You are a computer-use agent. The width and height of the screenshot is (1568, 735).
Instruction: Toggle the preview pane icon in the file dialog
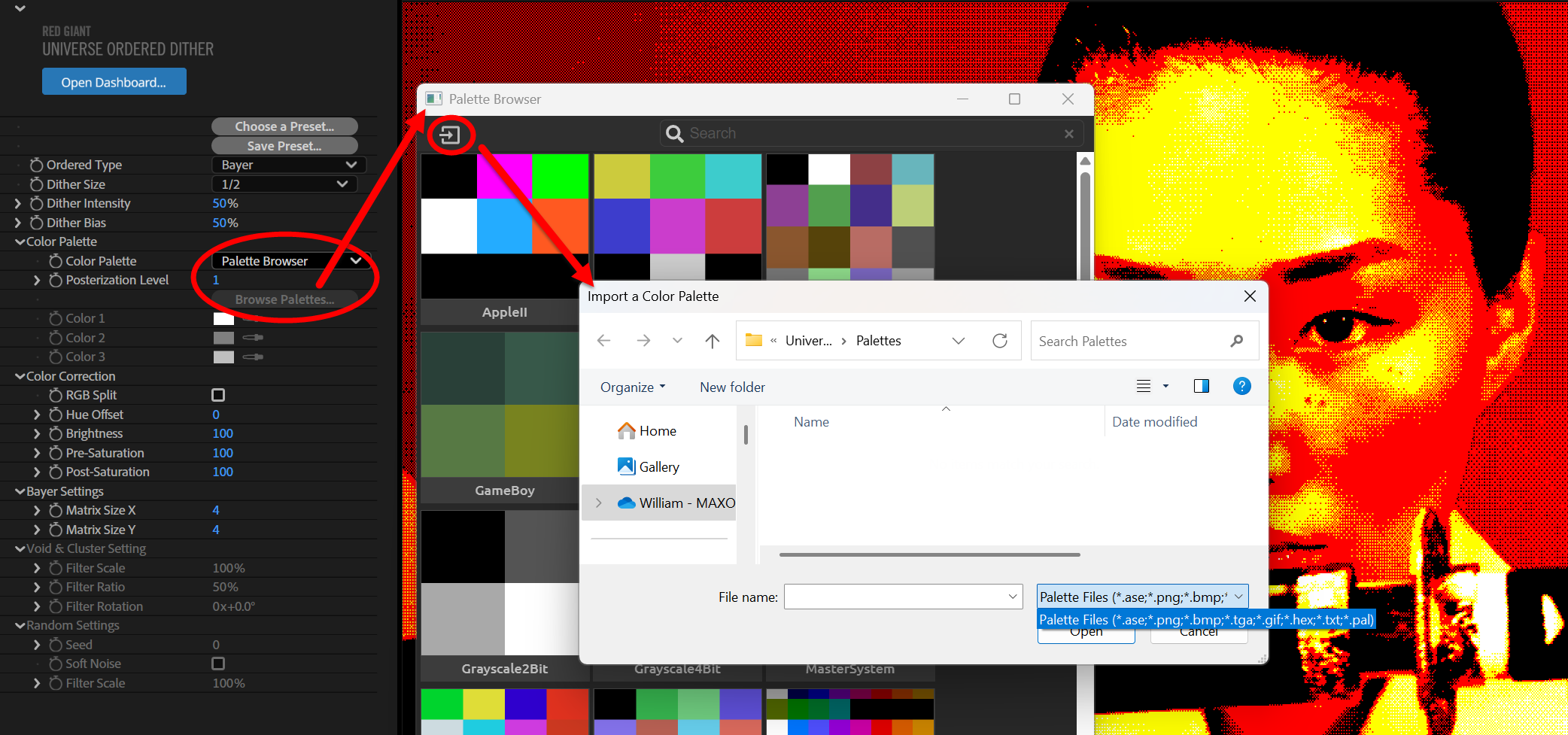point(1201,386)
